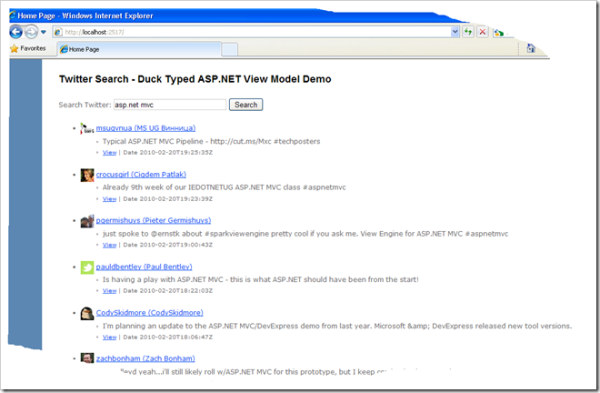Click tweet text mentioning #sparkviewengine
The image size is (600, 393).
[305, 234]
